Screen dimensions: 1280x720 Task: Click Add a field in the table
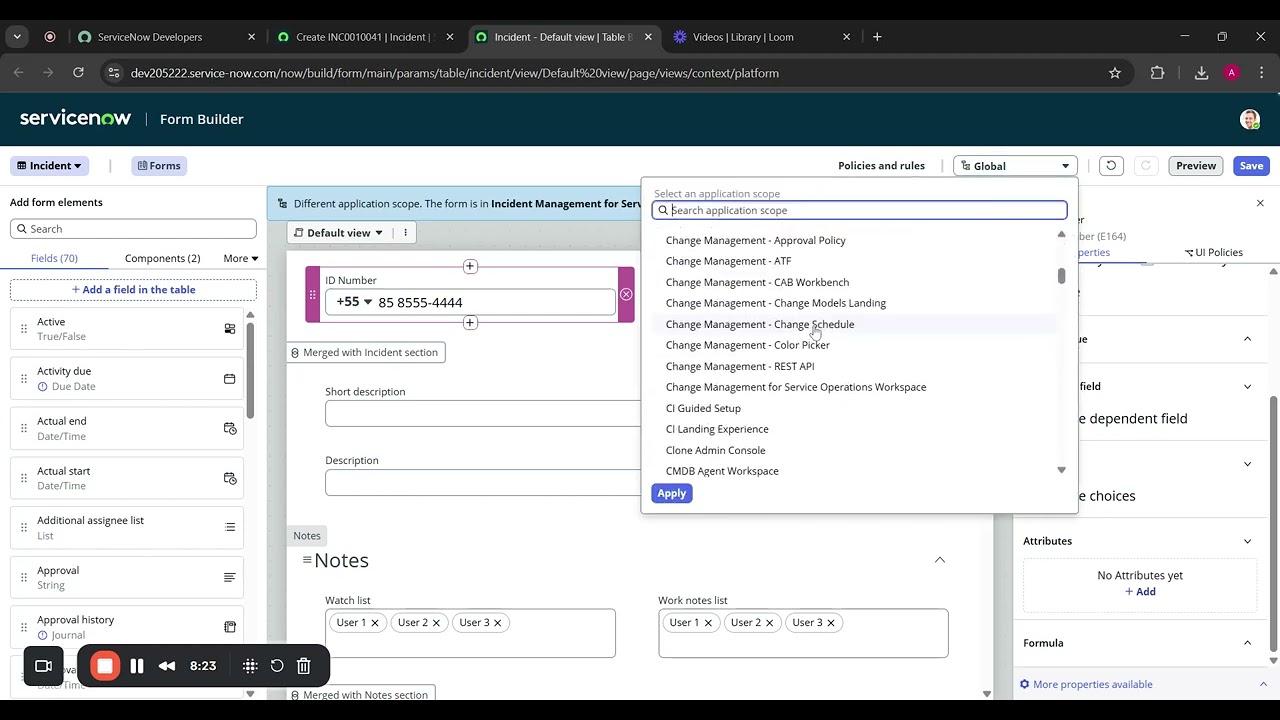click(x=133, y=290)
